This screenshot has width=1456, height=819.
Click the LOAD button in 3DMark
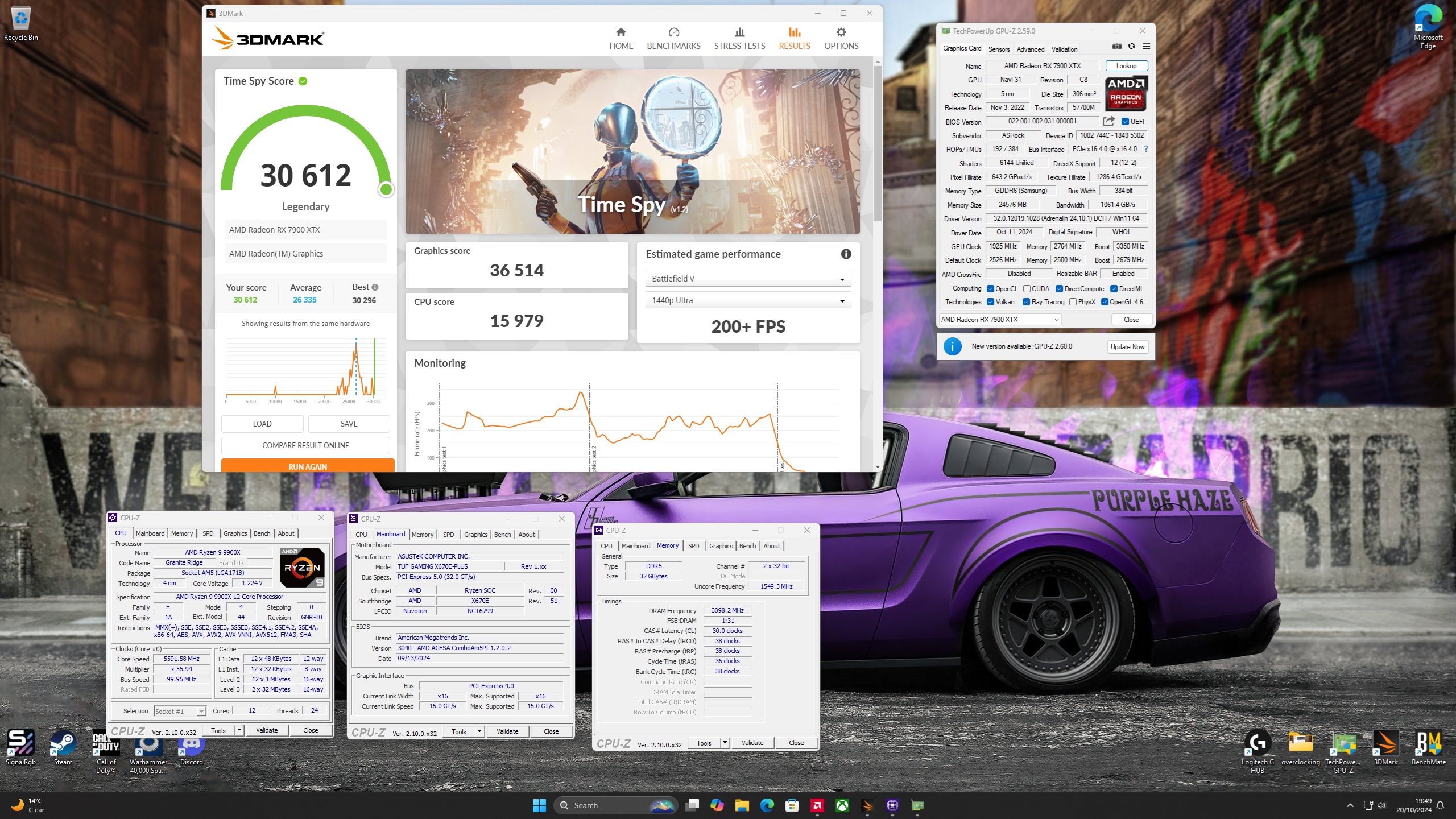262,424
